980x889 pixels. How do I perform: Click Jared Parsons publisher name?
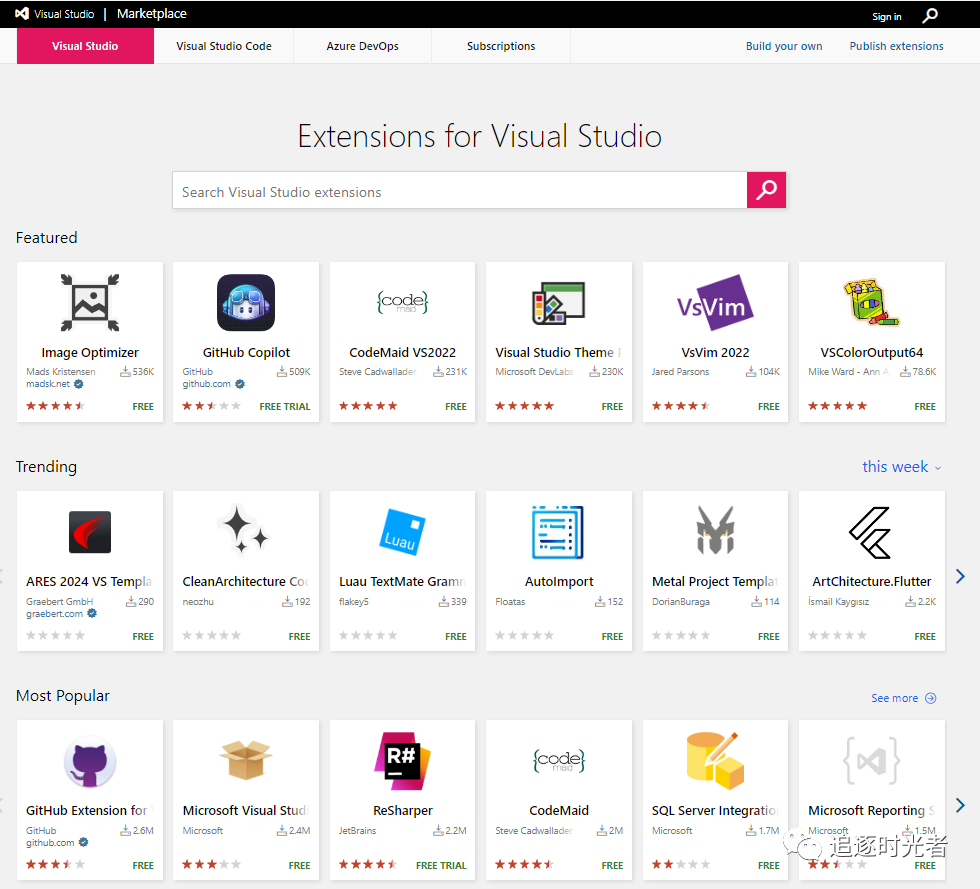pos(680,371)
